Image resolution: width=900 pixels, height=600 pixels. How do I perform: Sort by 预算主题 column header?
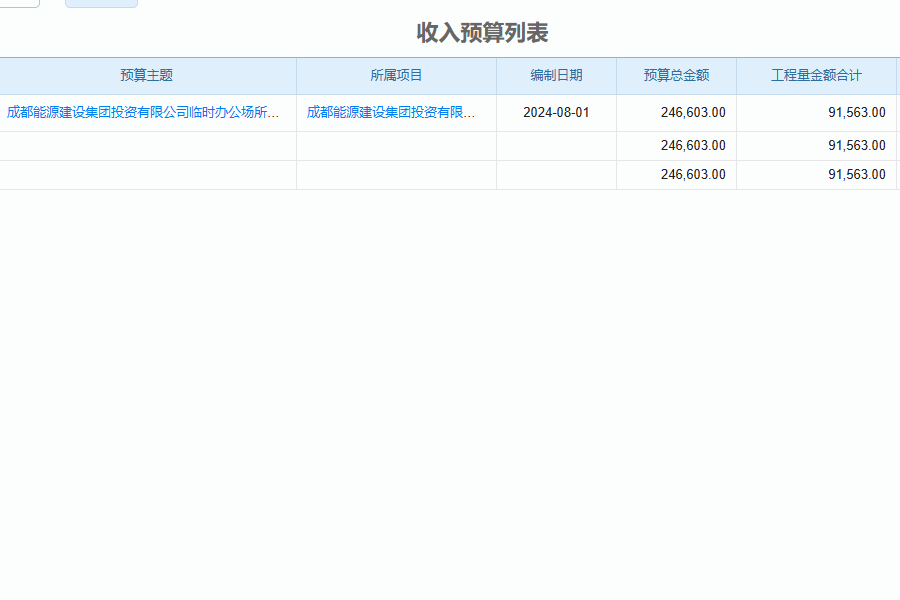point(146,76)
